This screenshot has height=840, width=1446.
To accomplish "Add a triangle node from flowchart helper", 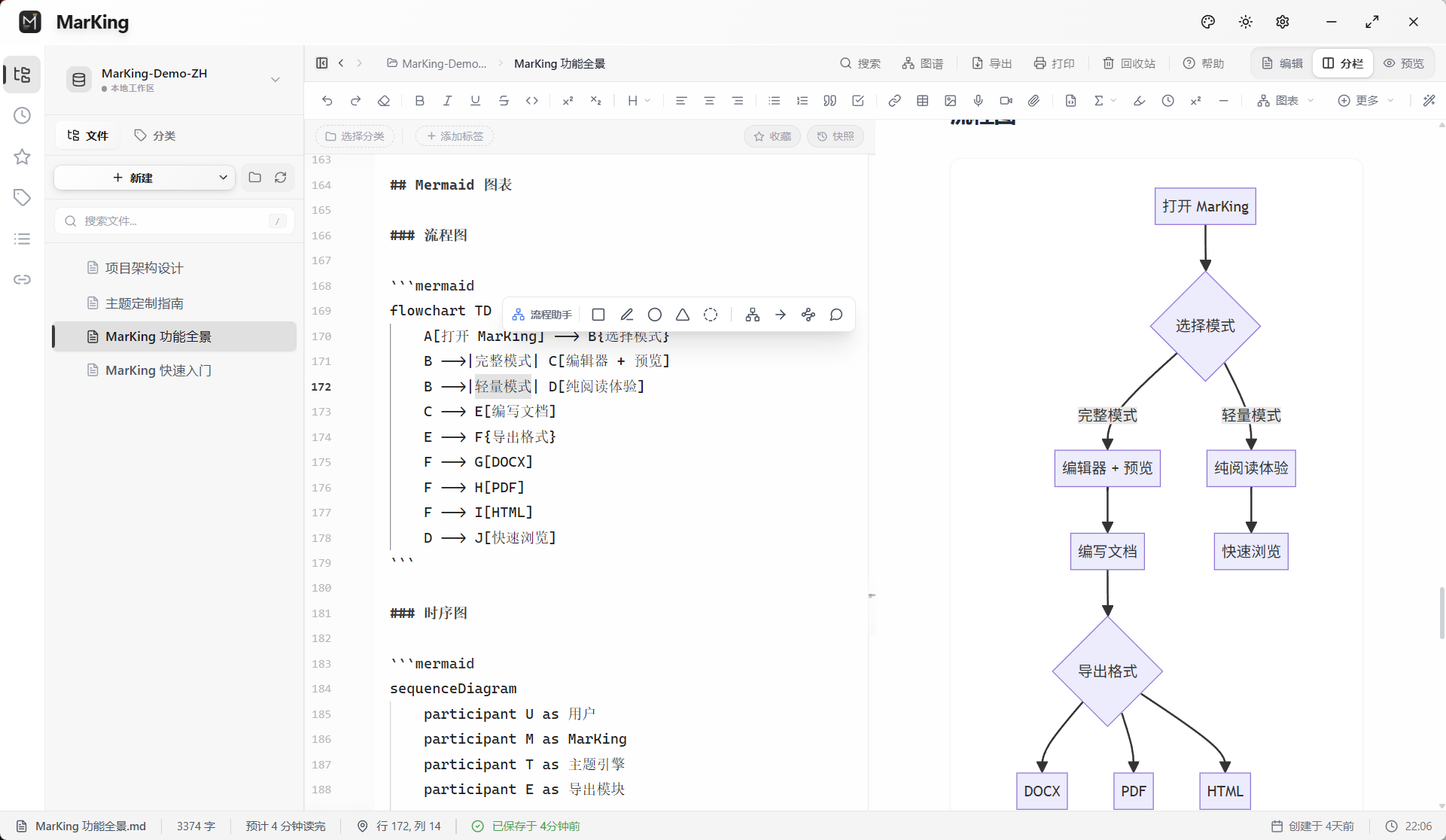I will [x=683, y=315].
